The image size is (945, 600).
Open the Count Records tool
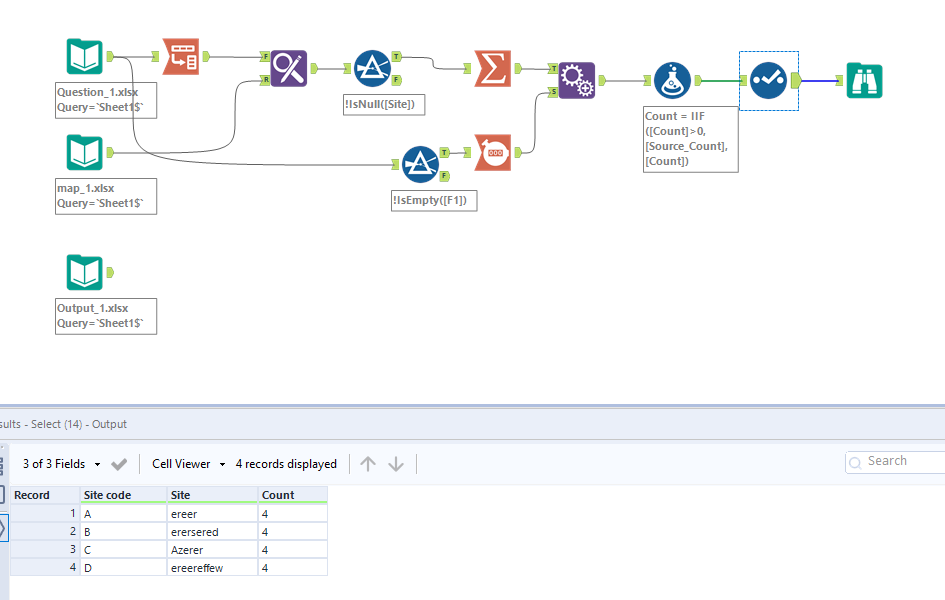tap(492, 152)
